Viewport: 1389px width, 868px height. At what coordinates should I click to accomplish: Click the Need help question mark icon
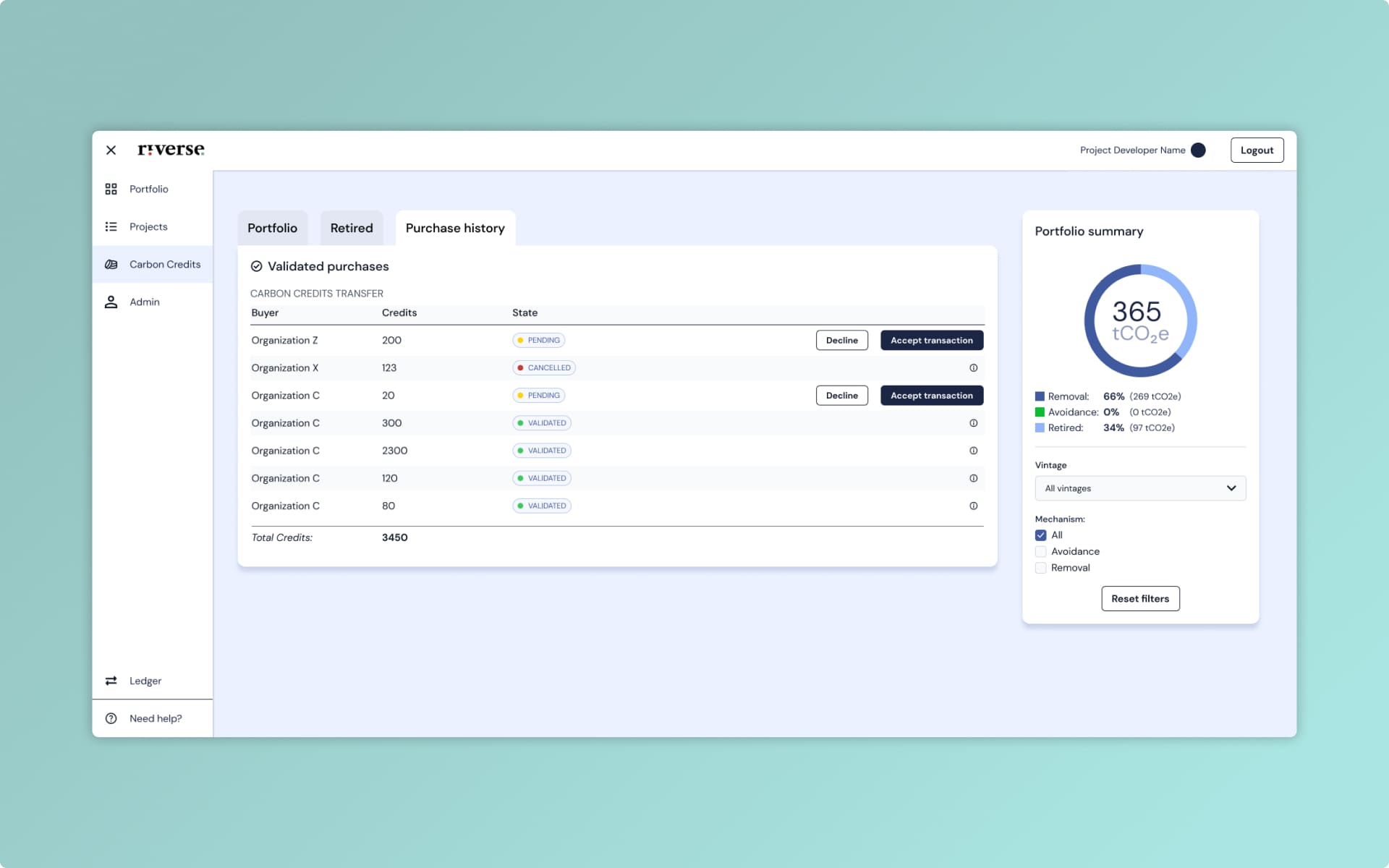(x=111, y=718)
